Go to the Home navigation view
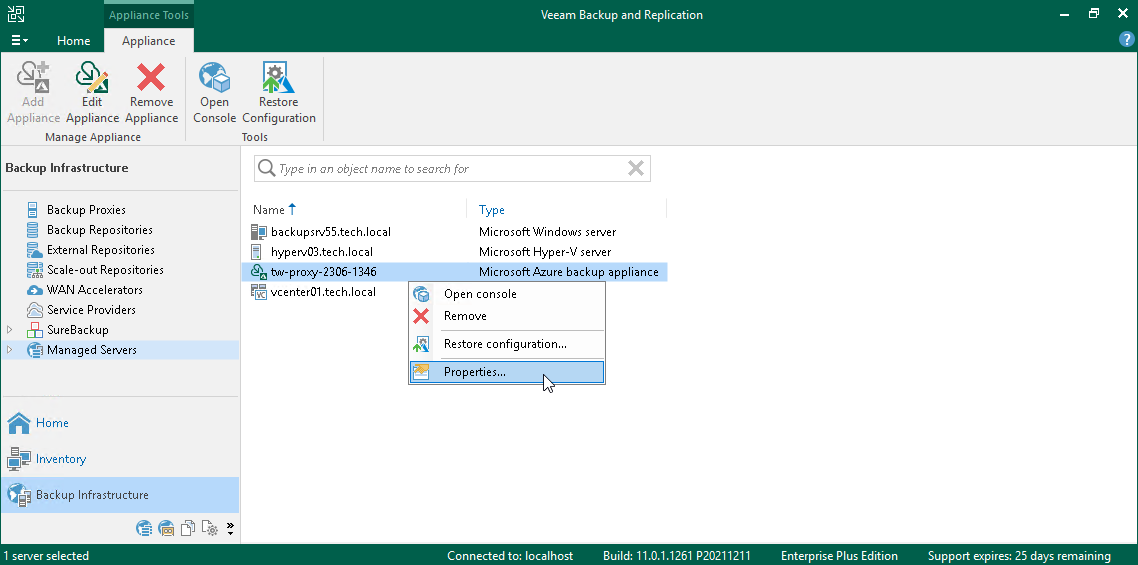The width and height of the screenshot is (1138, 565). click(x=120, y=423)
